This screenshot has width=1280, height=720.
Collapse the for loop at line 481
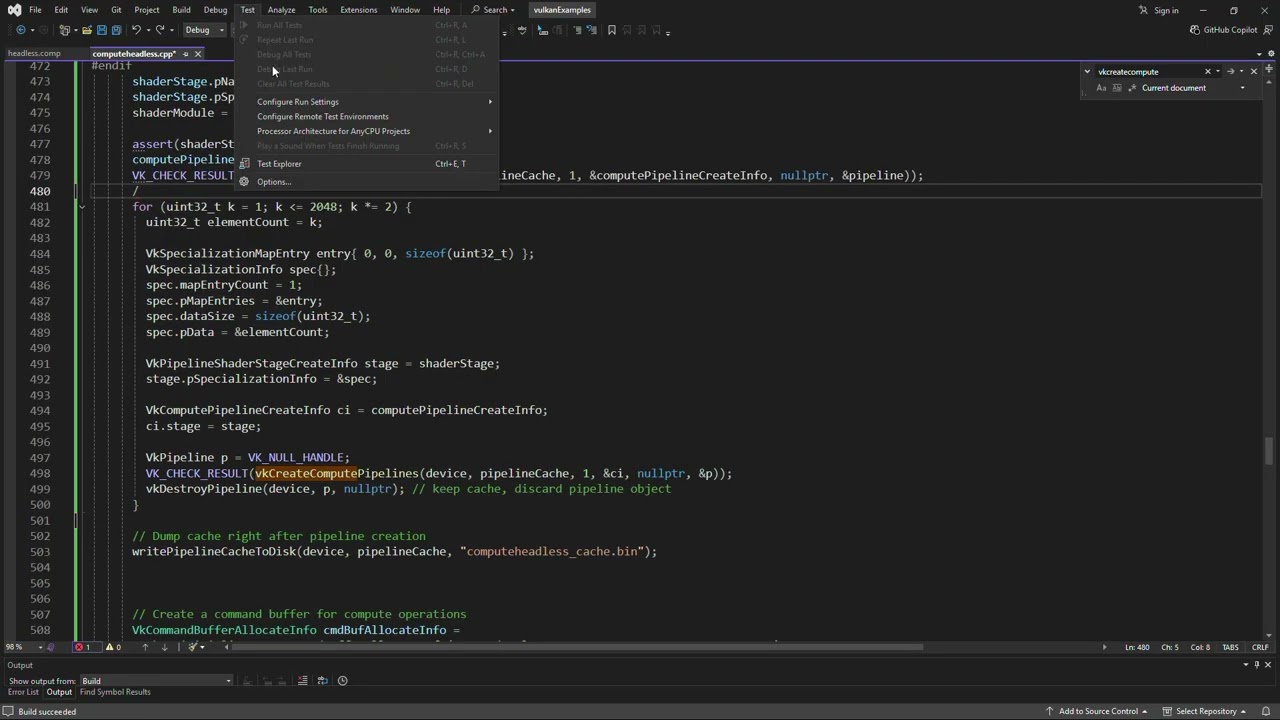pos(82,207)
